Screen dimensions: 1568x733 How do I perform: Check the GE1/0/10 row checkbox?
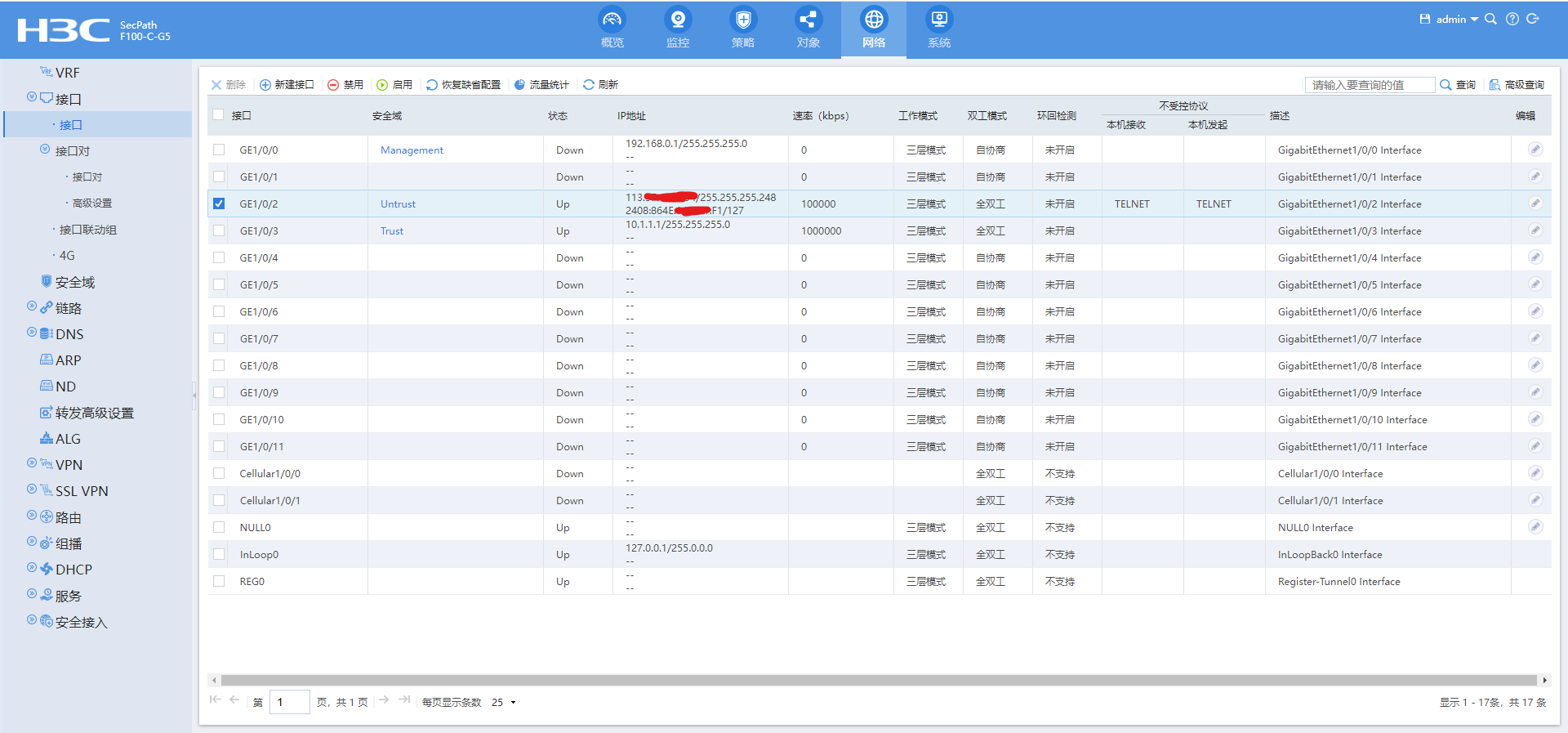tap(219, 419)
